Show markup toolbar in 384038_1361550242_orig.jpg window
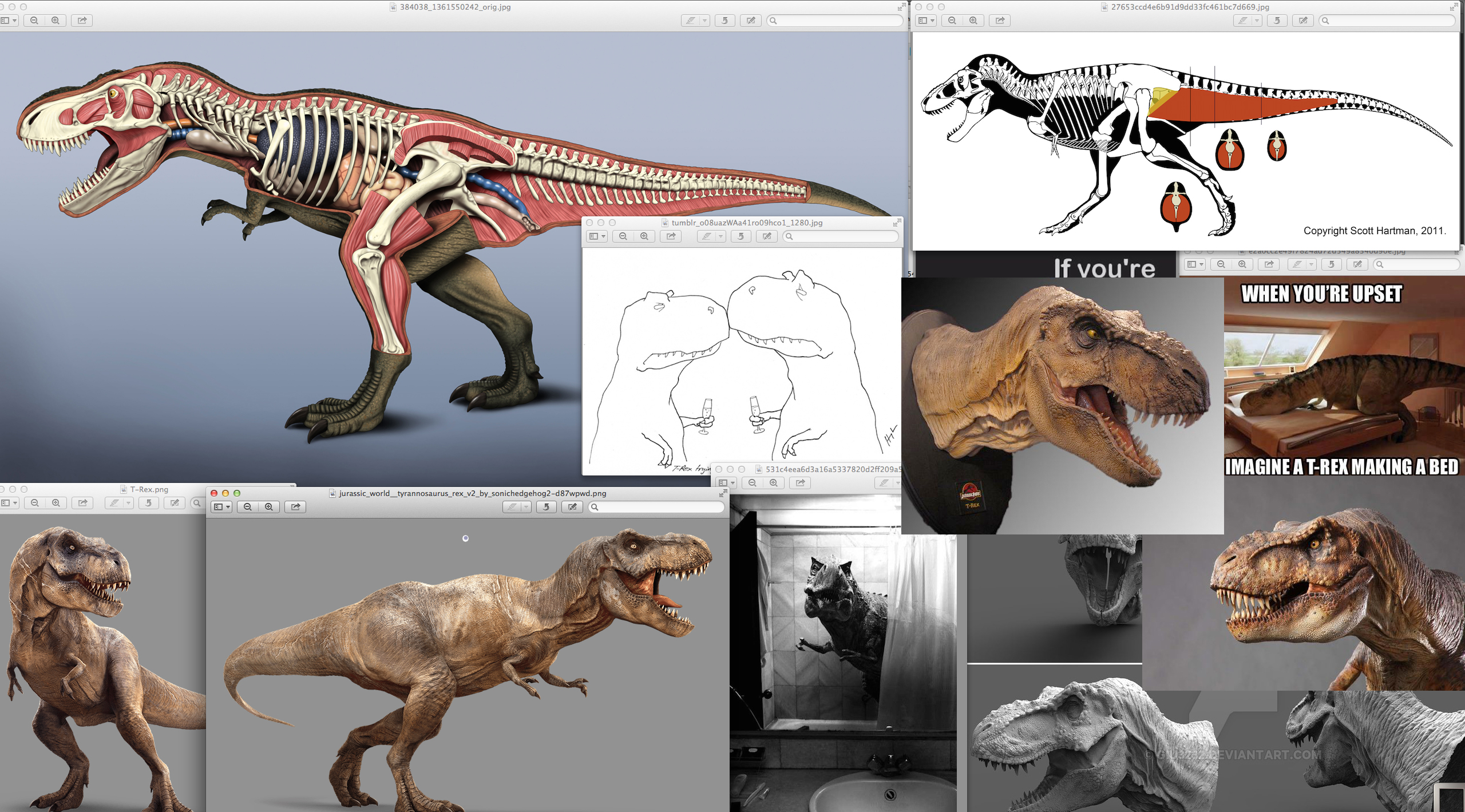This screenshot has width=1465, height=812. pos(751,21)
